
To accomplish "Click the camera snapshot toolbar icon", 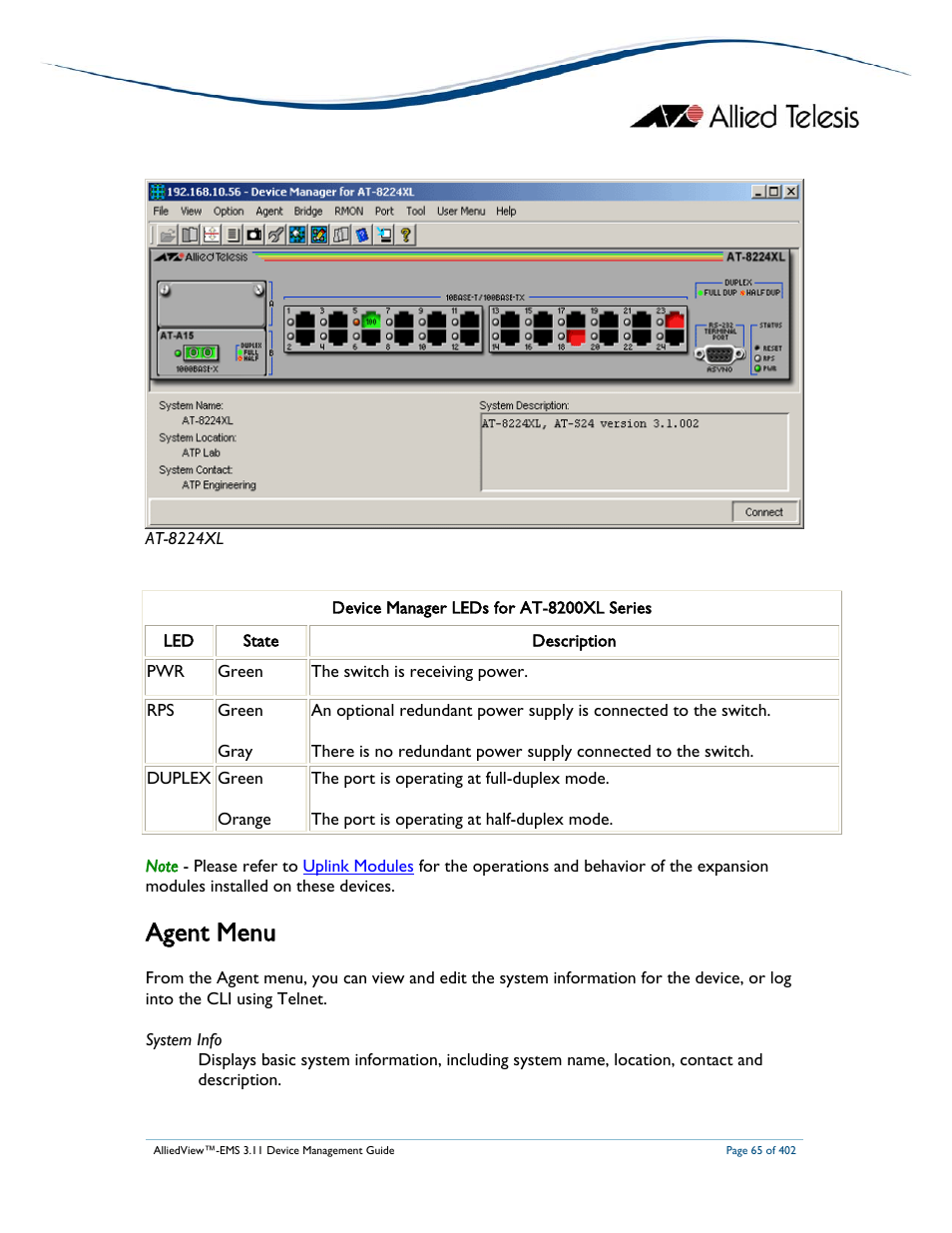I will click(x=254, y=235).
